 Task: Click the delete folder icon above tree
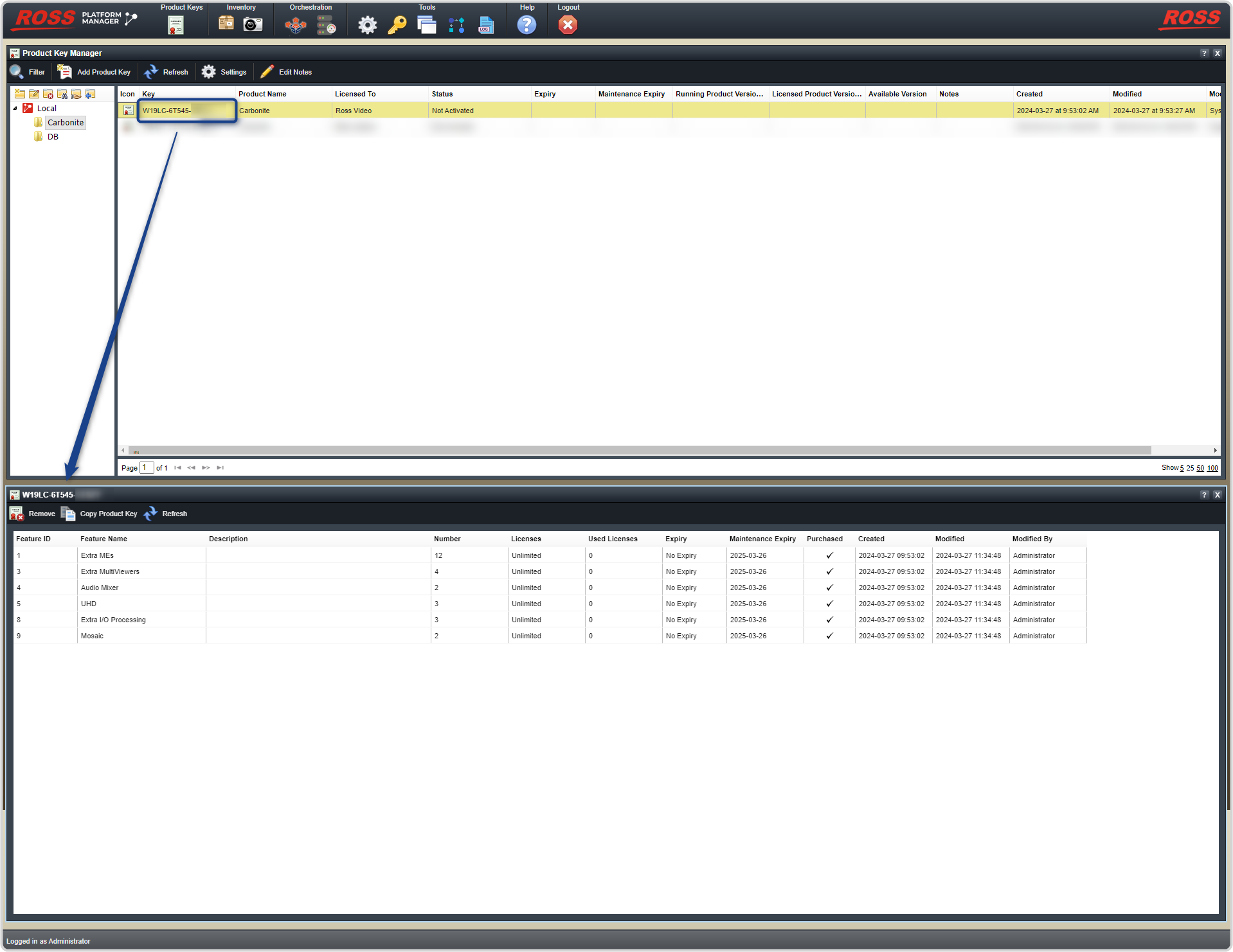tap(48, 94)
